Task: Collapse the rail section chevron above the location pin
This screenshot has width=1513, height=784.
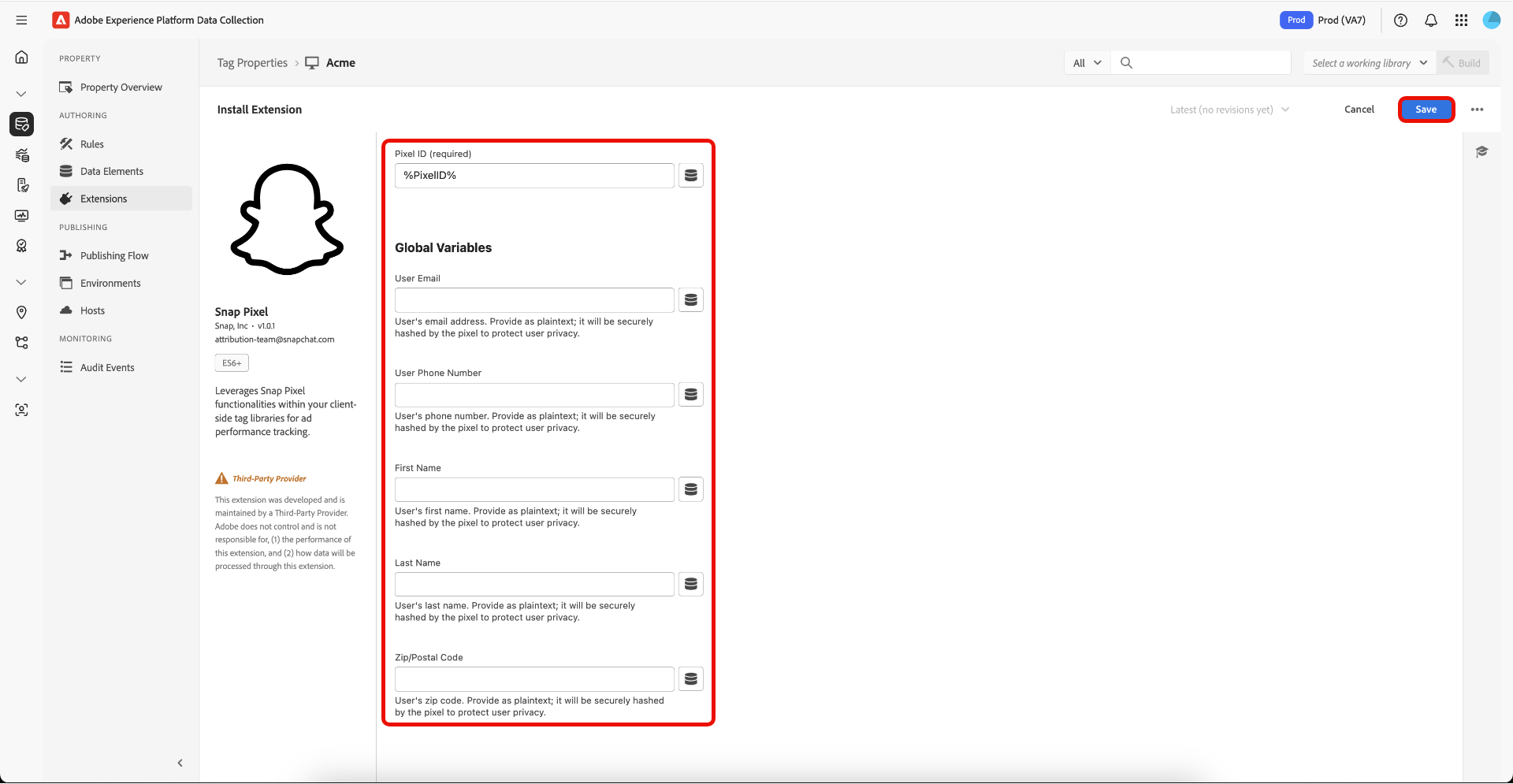Action: pyautogui.click(x=21, y=282)
